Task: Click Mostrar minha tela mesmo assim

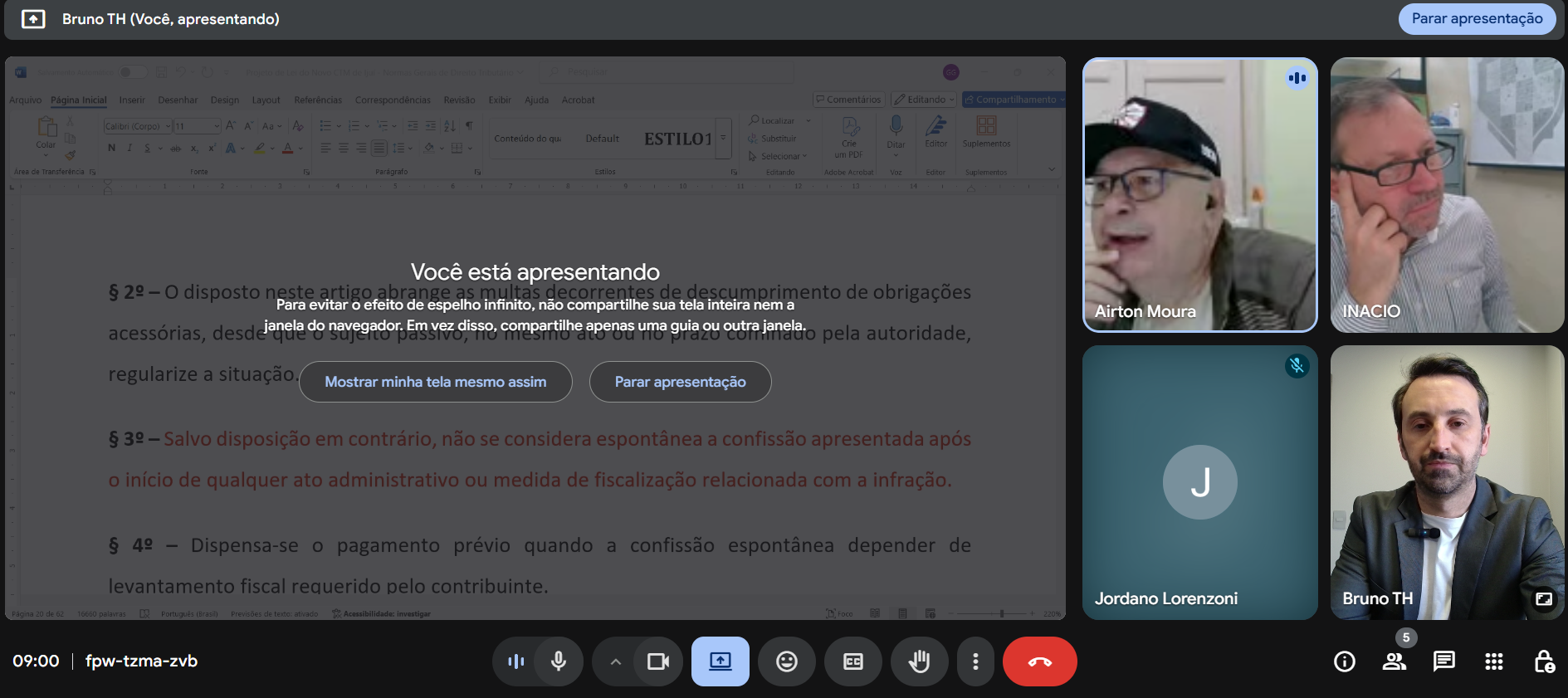Action: click(436, 382)
